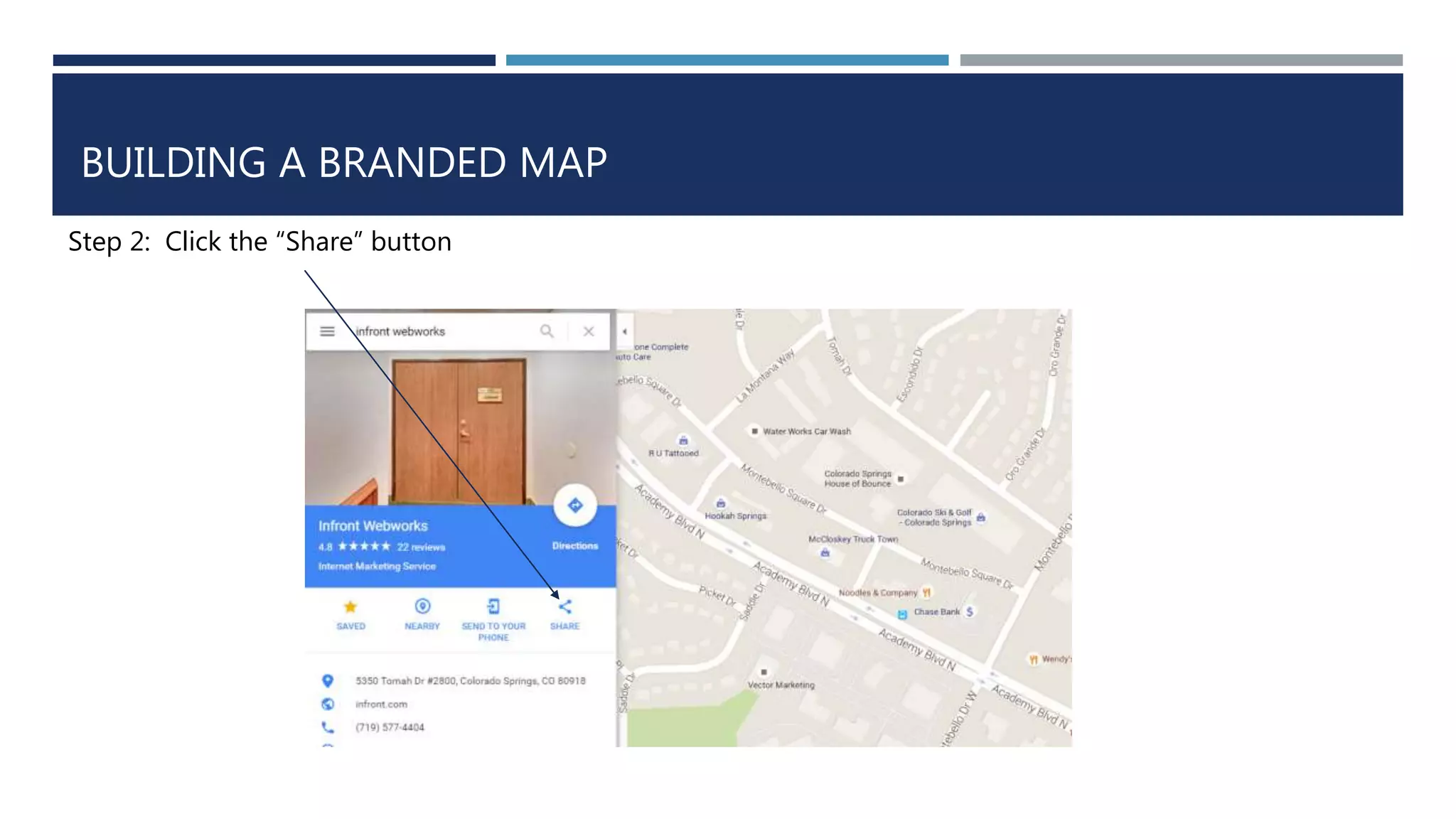Click the blue transit stop icon near Chase Bank
Viewport: 1456px width, 819px height.
902,614
